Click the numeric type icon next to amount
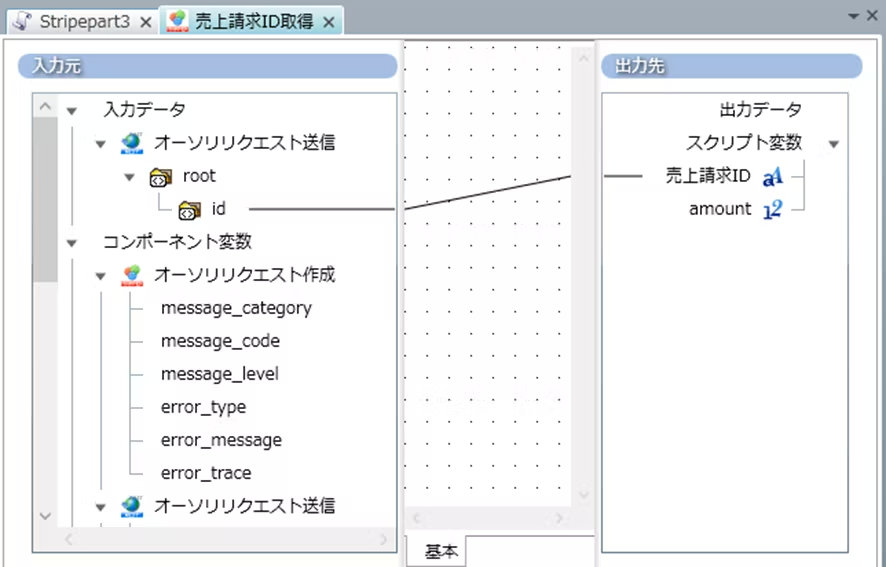886x567 pixels. pos(772,210)
